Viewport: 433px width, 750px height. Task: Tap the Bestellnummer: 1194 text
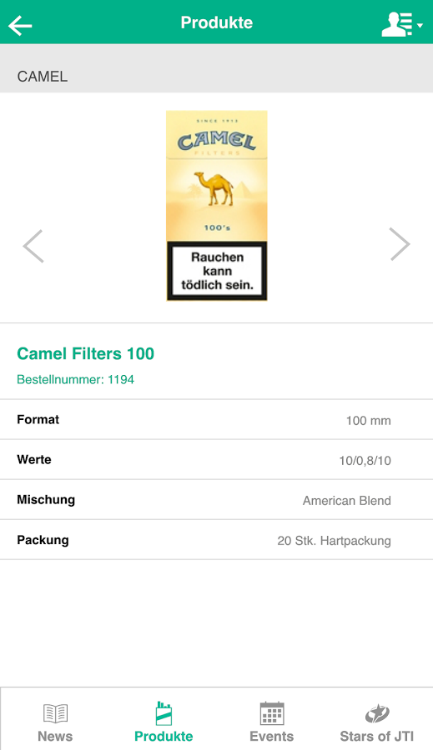pos(76,379)
